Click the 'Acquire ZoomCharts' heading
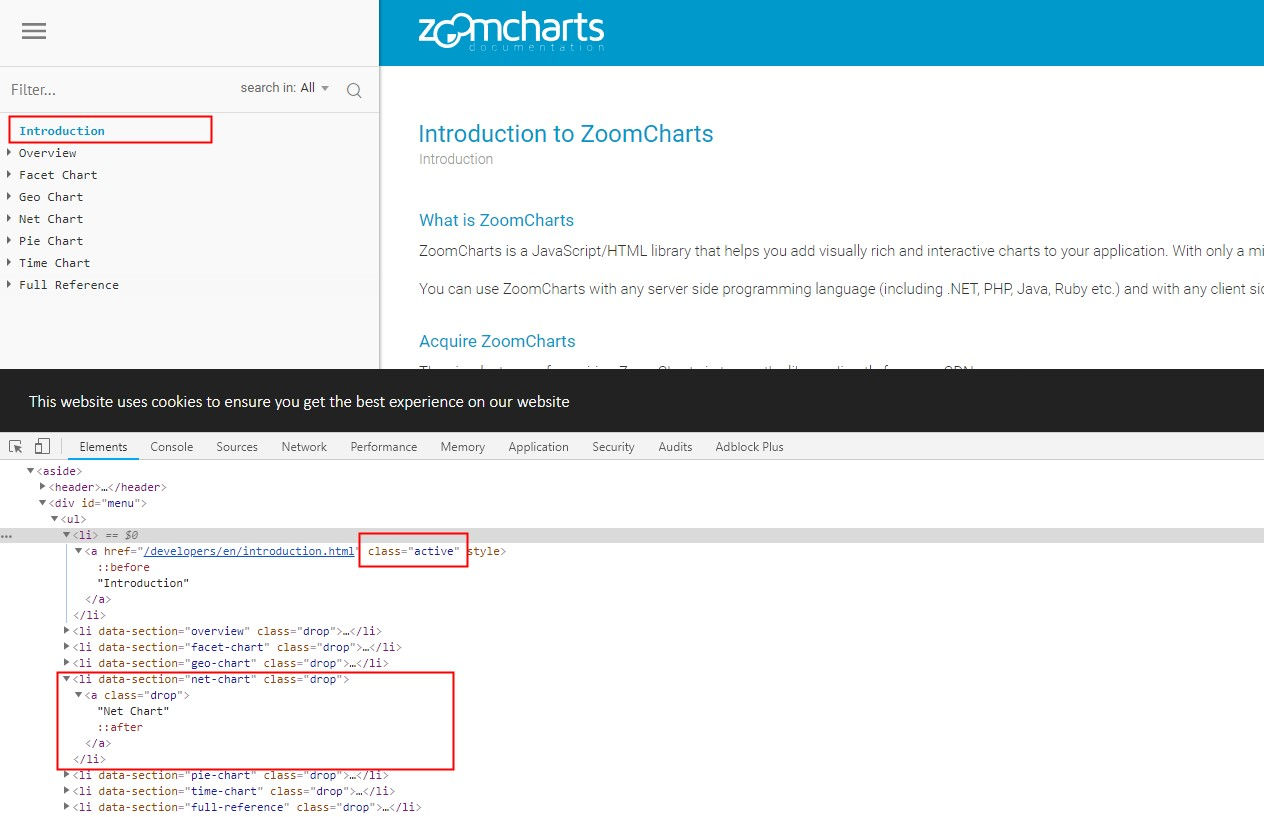The height and width of the screenshot is (817, 1264). tap(497, 341)
